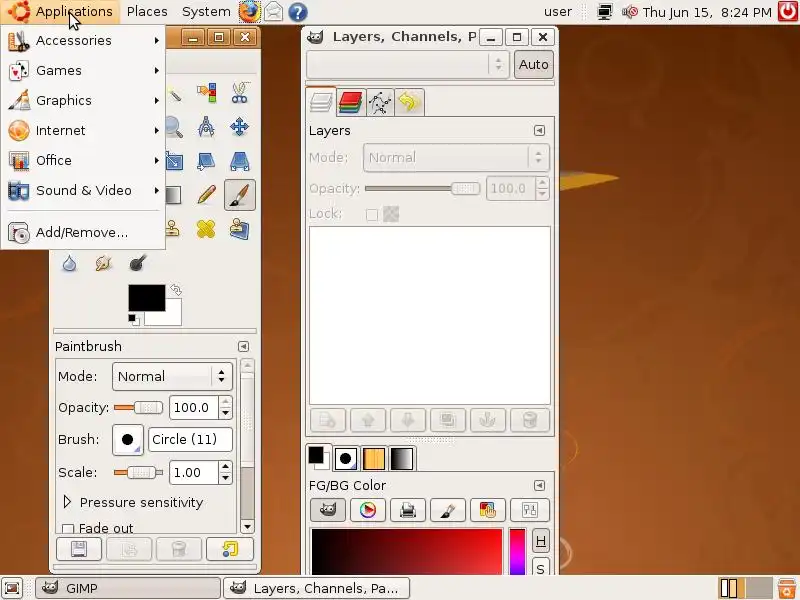Click the Circle (11) brush name field

pos(190,439)
